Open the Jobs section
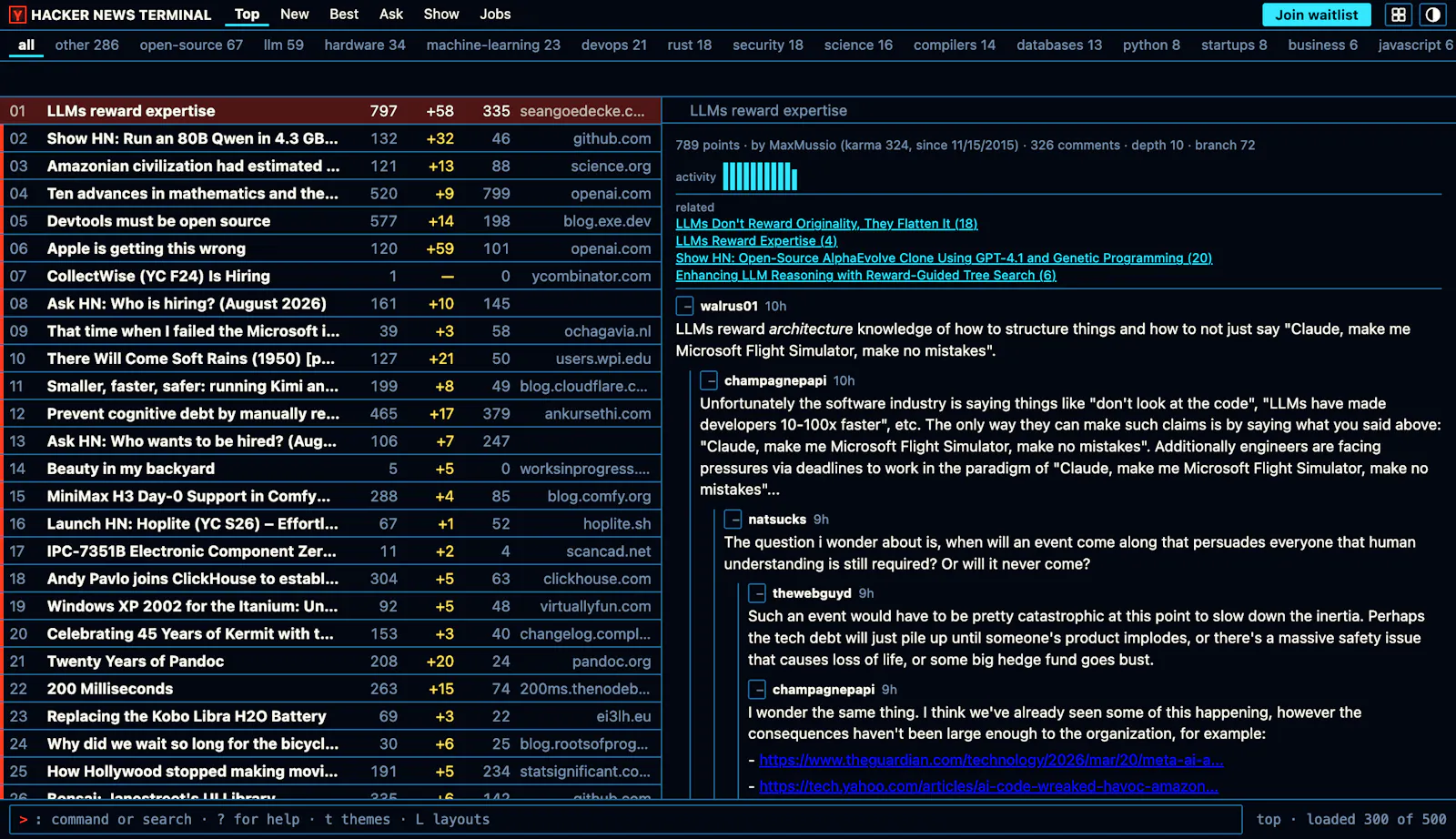1456x839 pixels. click(x=495, y=15)
